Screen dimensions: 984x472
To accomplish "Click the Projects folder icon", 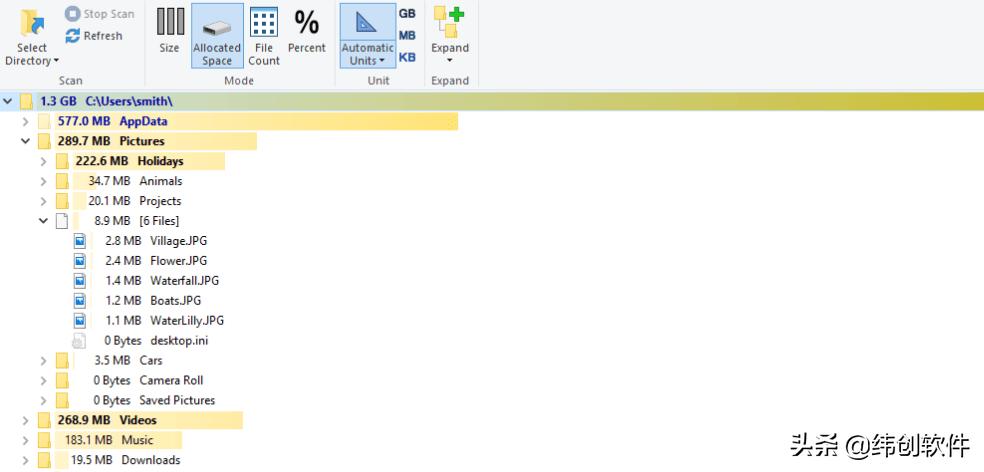I will pos(62,201).
